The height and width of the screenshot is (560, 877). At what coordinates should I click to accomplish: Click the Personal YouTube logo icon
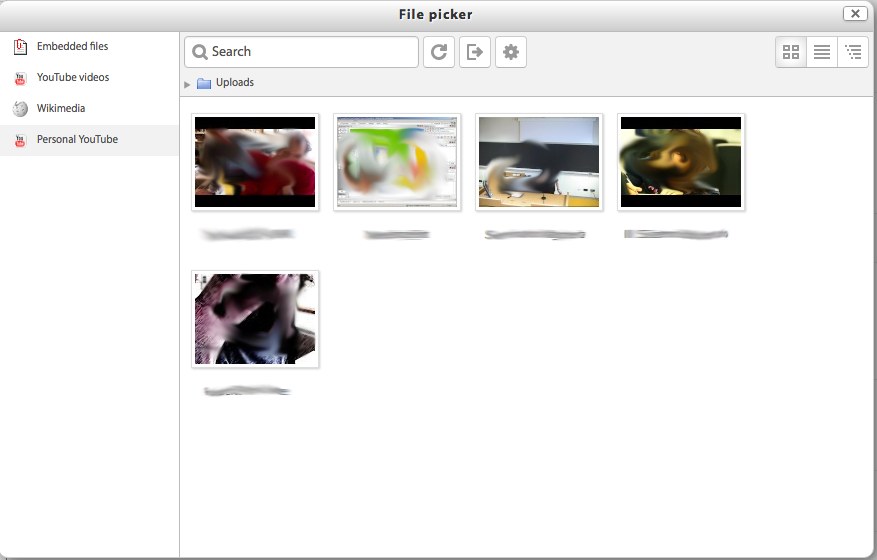pos(20,140)
